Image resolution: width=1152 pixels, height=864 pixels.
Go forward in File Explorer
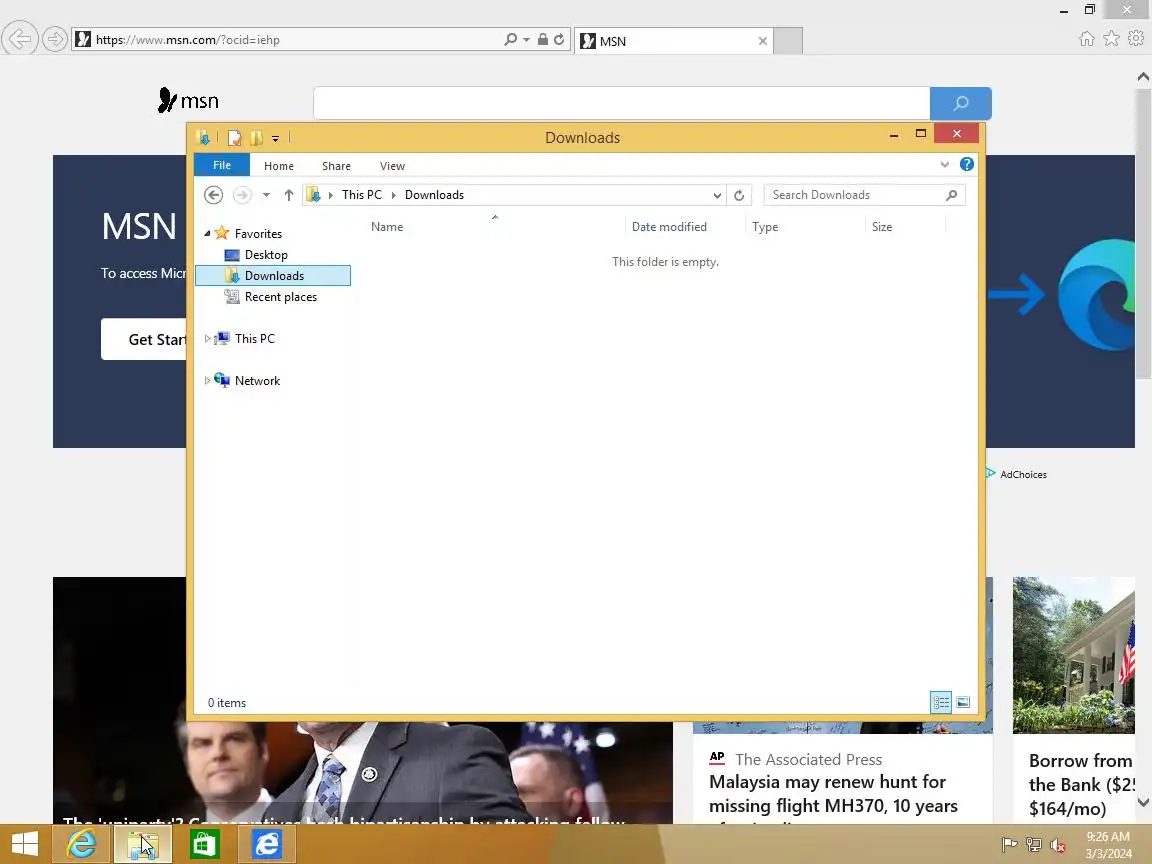point(242,195)
